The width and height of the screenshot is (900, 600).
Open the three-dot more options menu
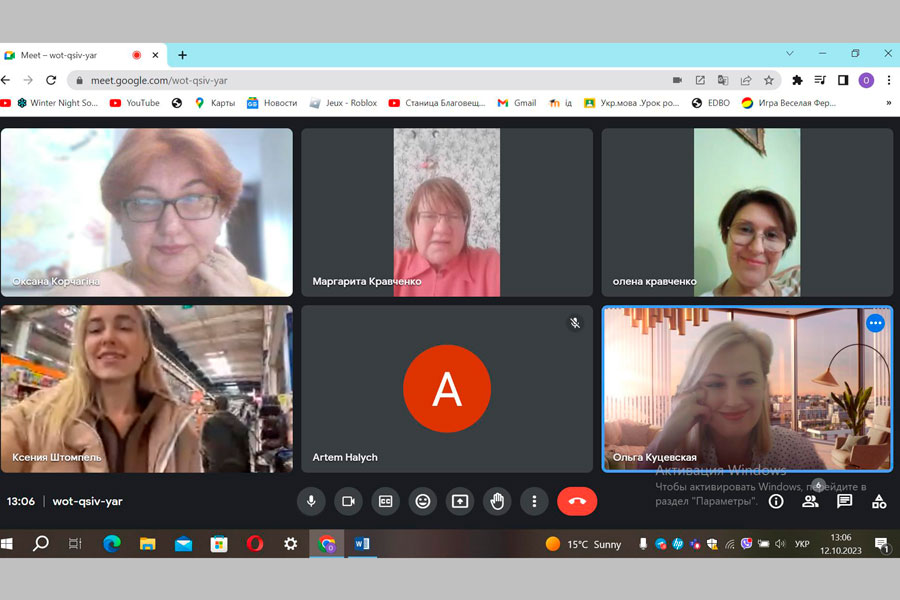(534, 501)
